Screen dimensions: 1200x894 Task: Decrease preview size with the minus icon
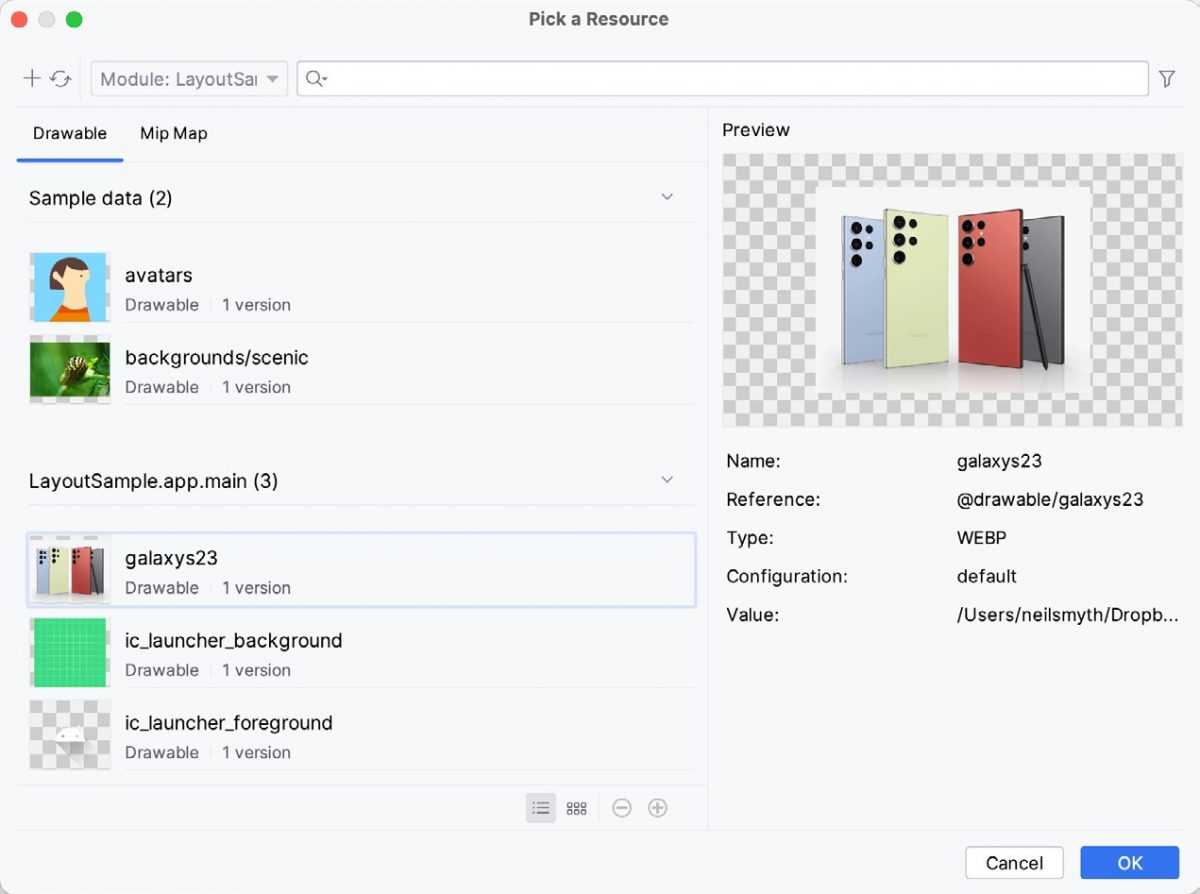click(x=621, y=807)
